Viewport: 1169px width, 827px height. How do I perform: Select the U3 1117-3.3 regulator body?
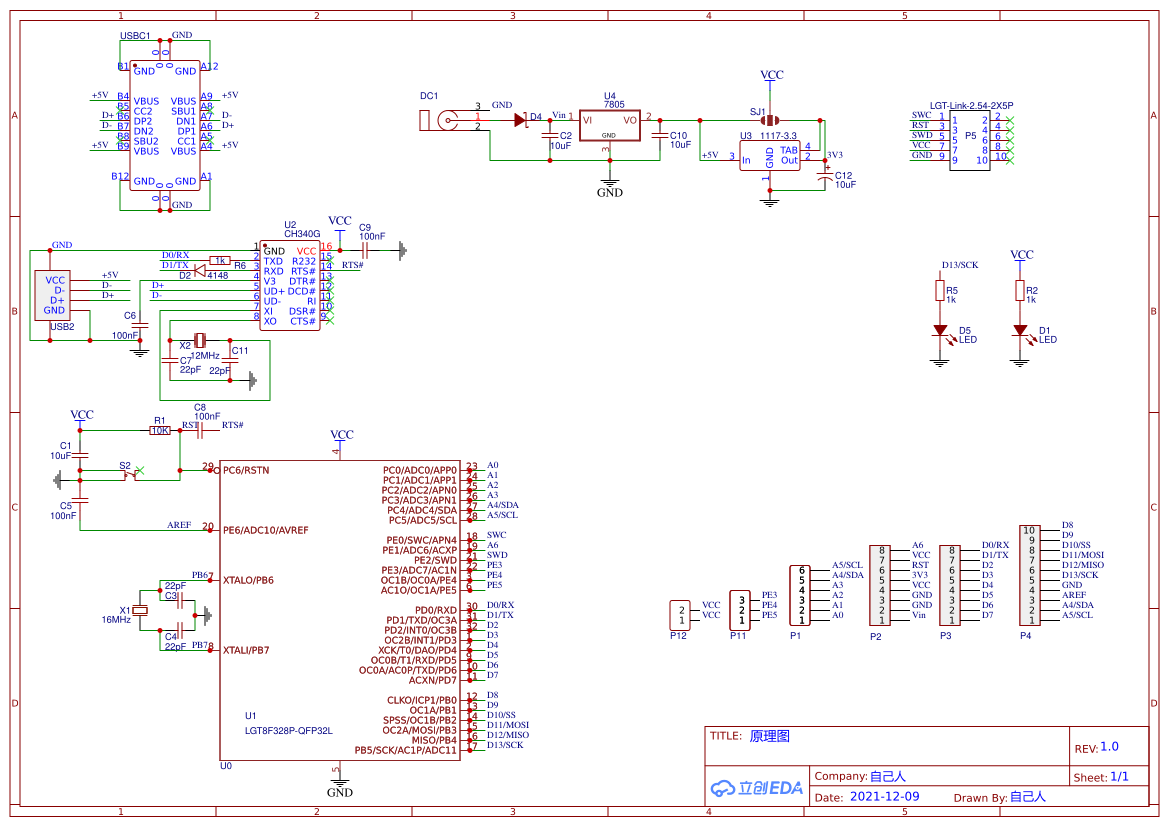coord(769,156)
